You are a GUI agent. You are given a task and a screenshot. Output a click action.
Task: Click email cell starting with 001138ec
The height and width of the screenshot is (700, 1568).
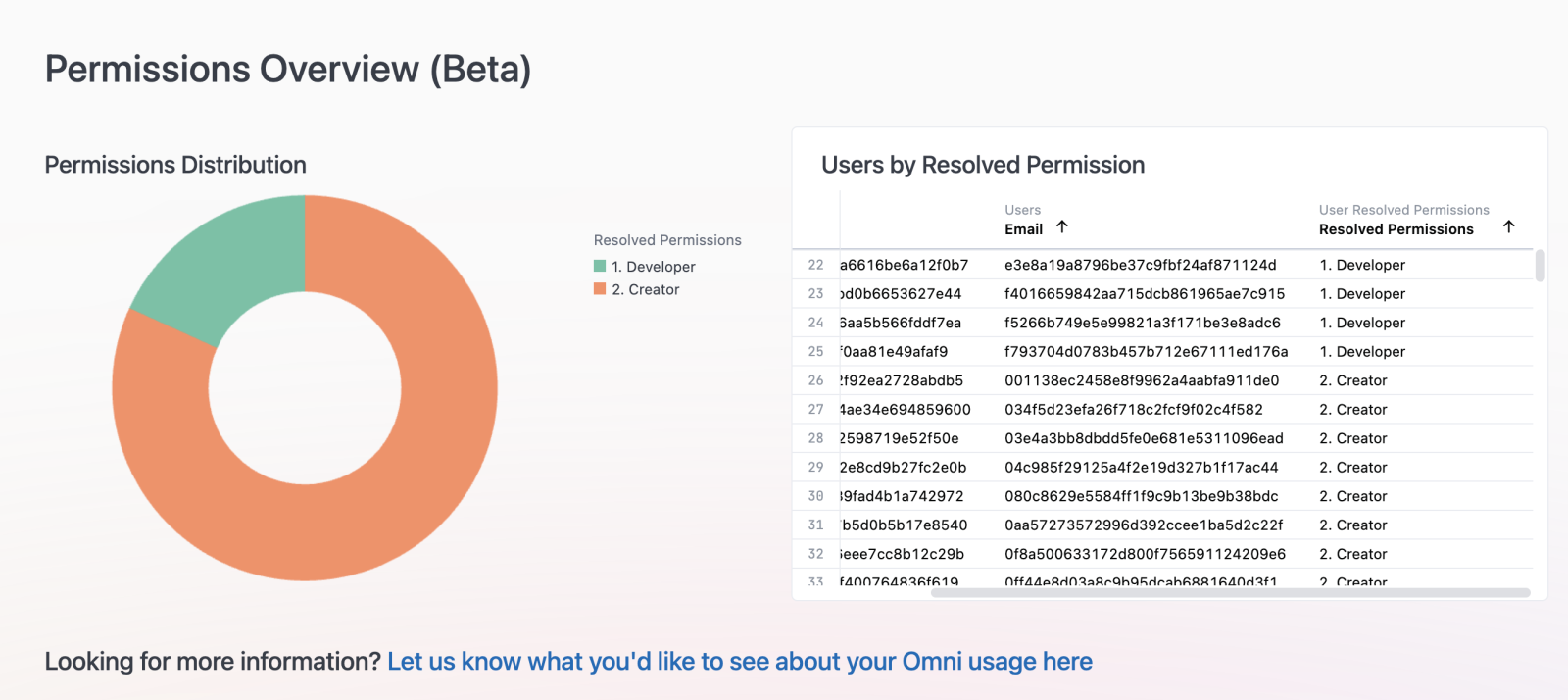point(1141,380)
